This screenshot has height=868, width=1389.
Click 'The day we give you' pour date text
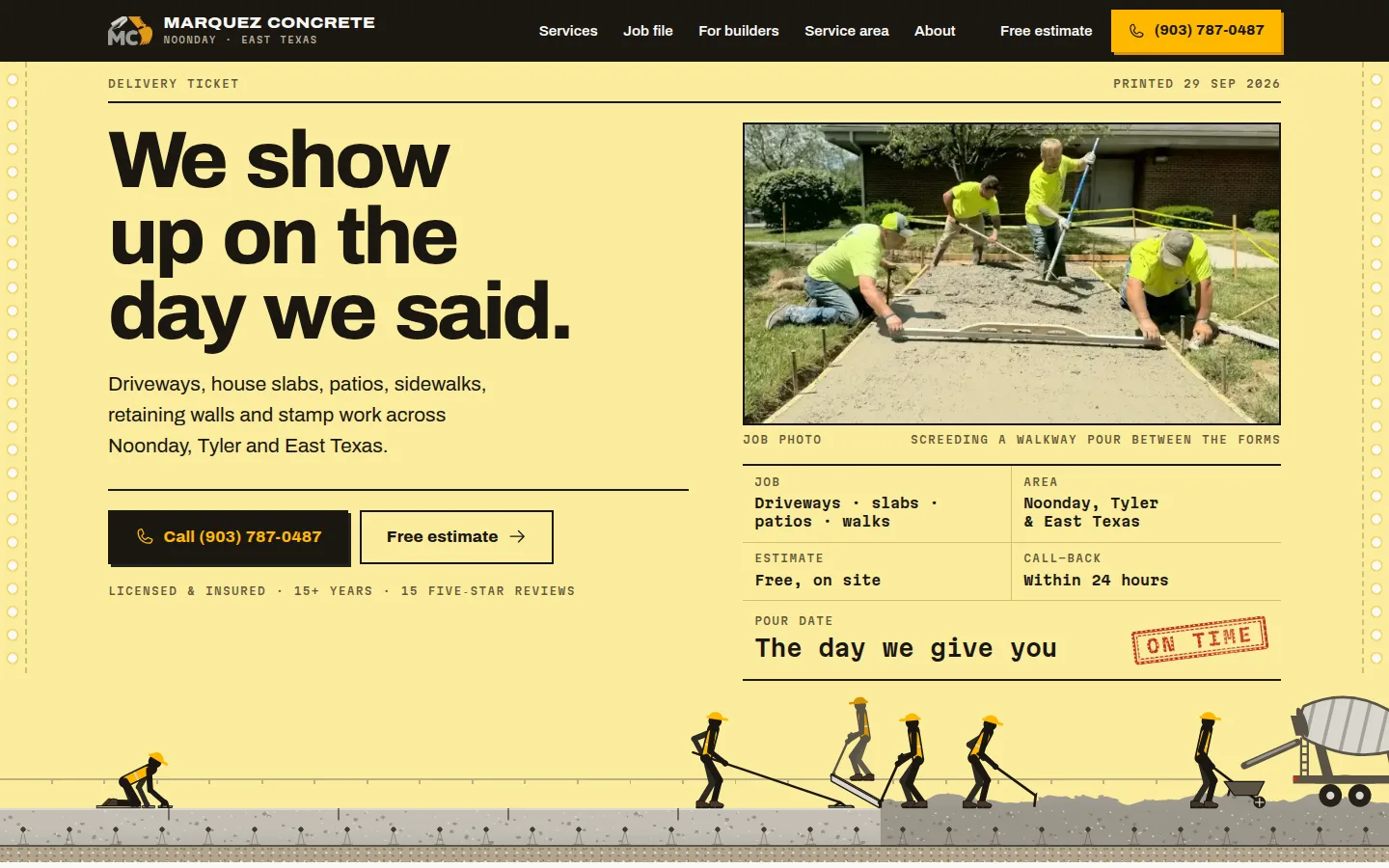(x=906, y=648)
